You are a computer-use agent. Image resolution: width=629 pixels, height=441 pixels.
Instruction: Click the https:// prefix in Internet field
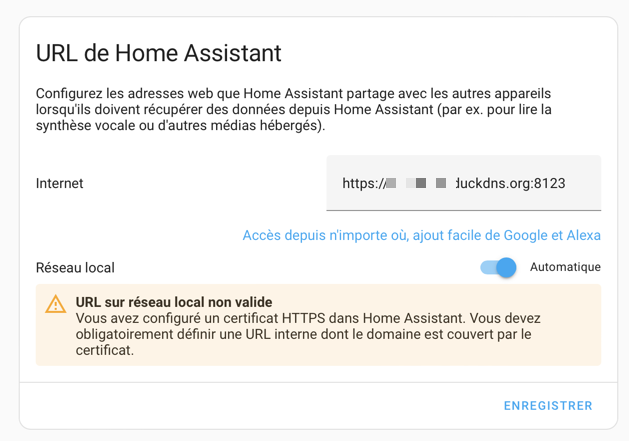tap(364, 183)
